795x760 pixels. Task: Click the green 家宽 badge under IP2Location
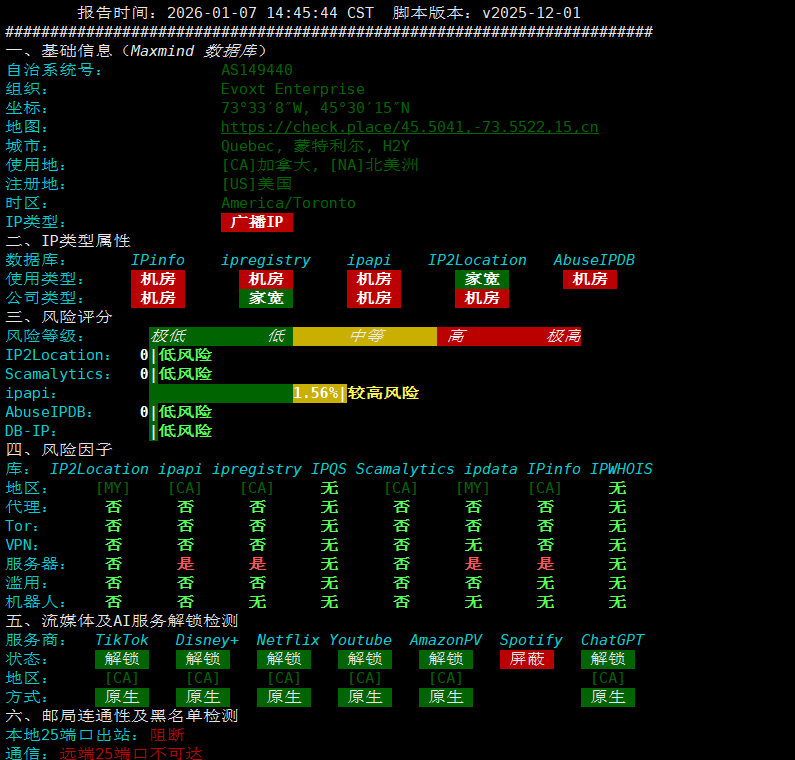click(x=482, y=279)
